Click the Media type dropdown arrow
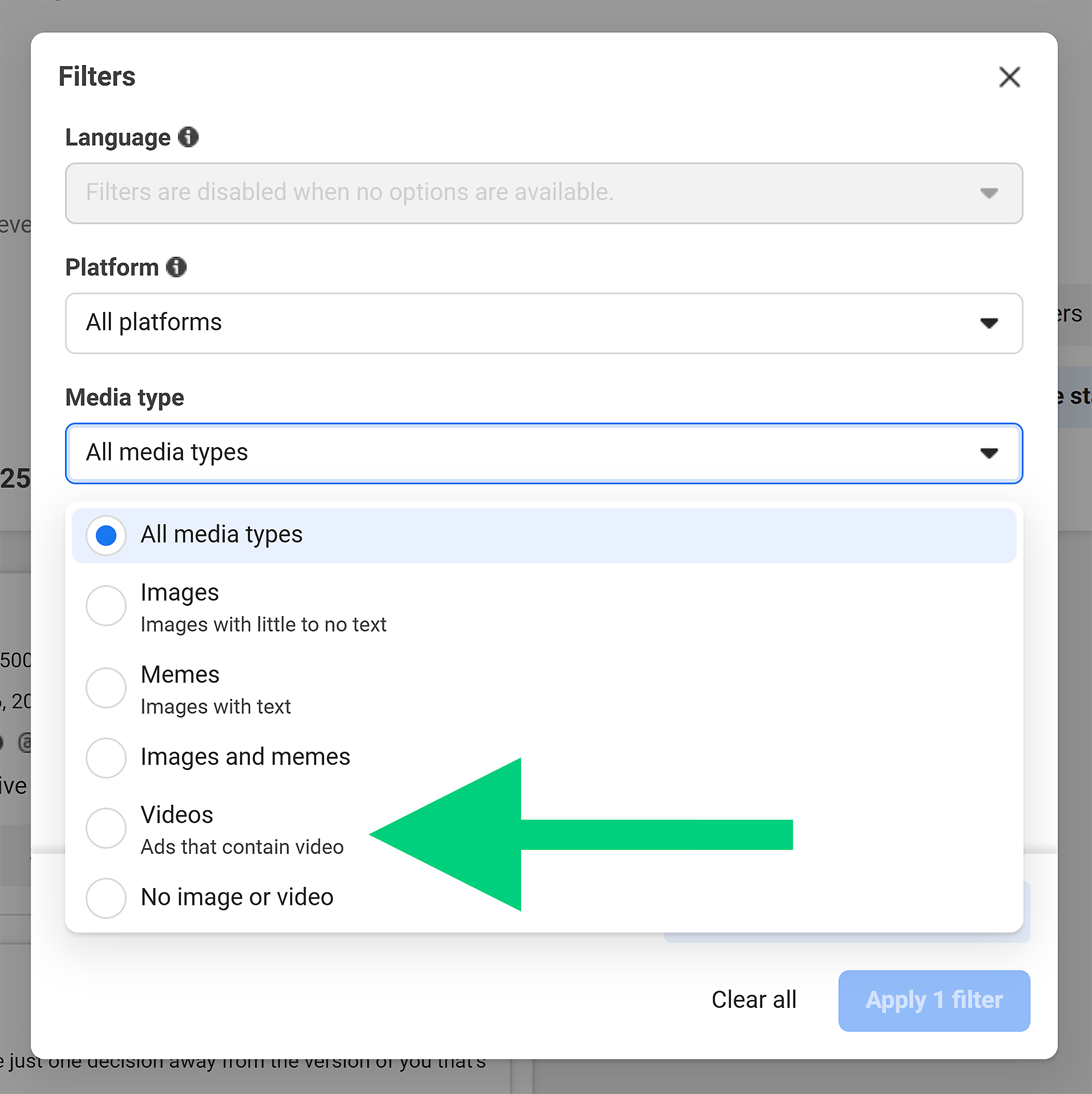The image size is (1092, 1094). point(989,453)
